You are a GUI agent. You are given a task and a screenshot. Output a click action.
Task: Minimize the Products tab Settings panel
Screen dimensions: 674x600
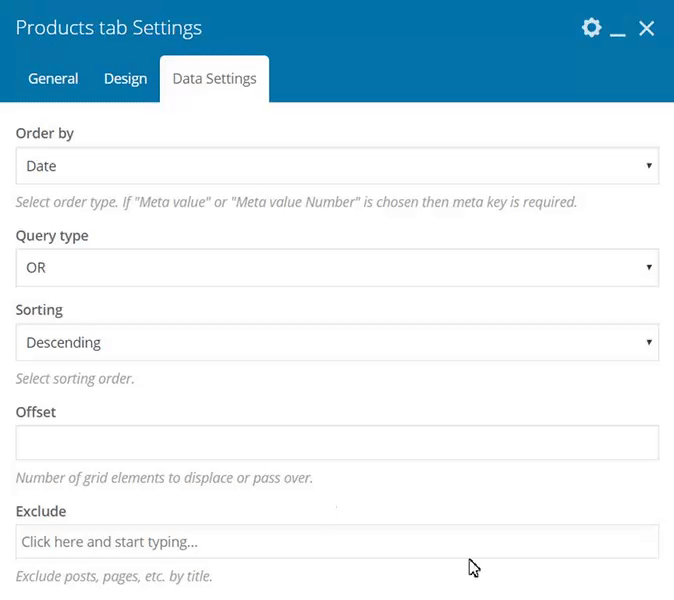[618, 30]
